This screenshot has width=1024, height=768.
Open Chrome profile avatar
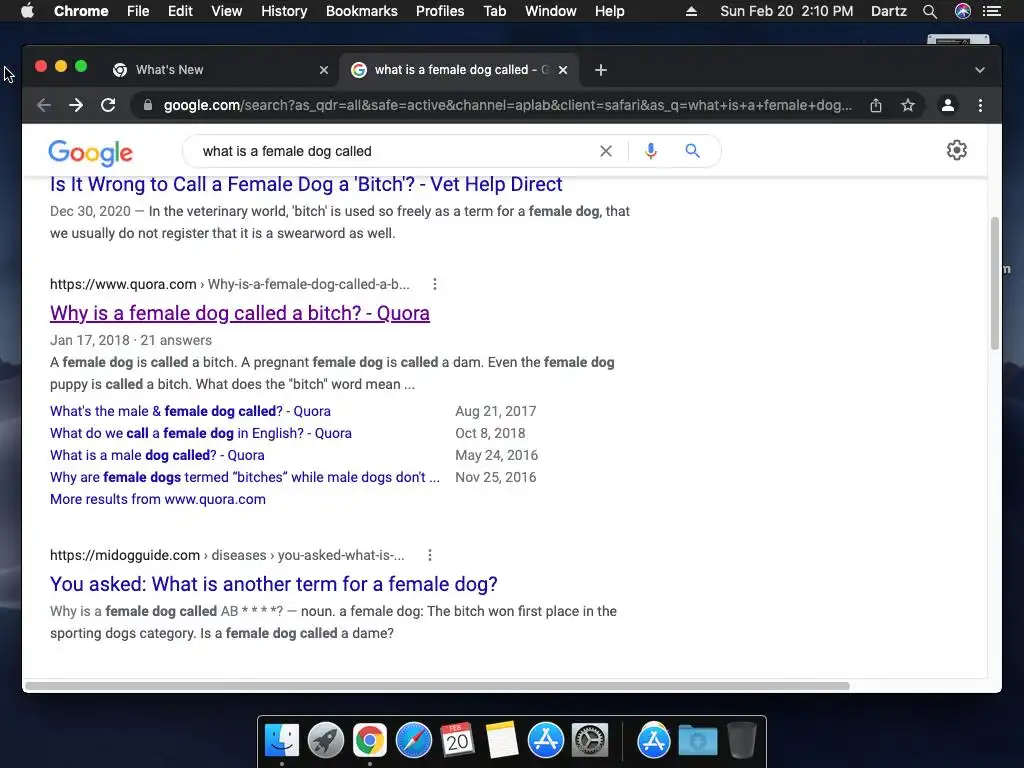click(948, 105)
